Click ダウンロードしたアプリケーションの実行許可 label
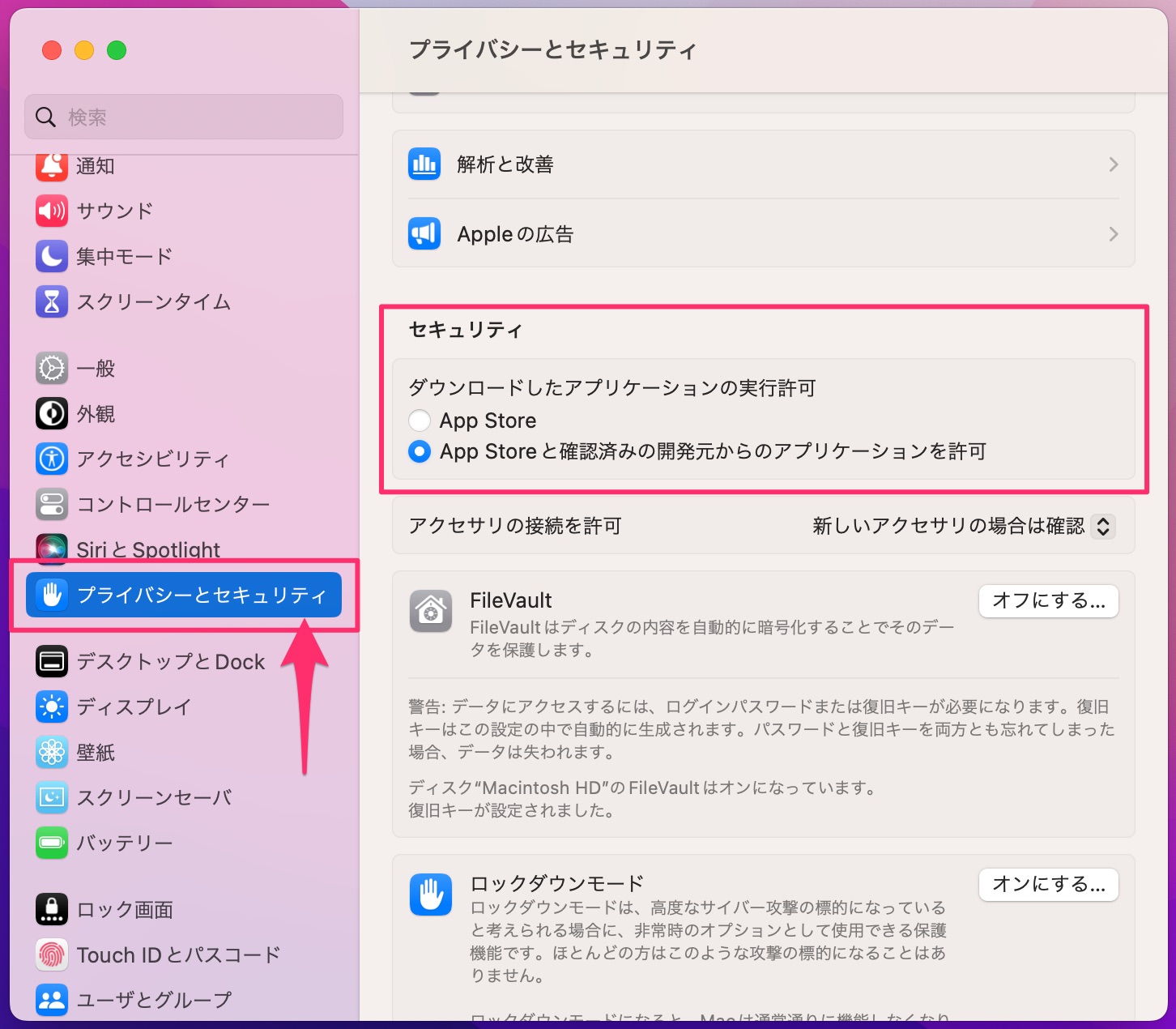Viewport: 1176px width, 1029px height. [x=611, y=388]
